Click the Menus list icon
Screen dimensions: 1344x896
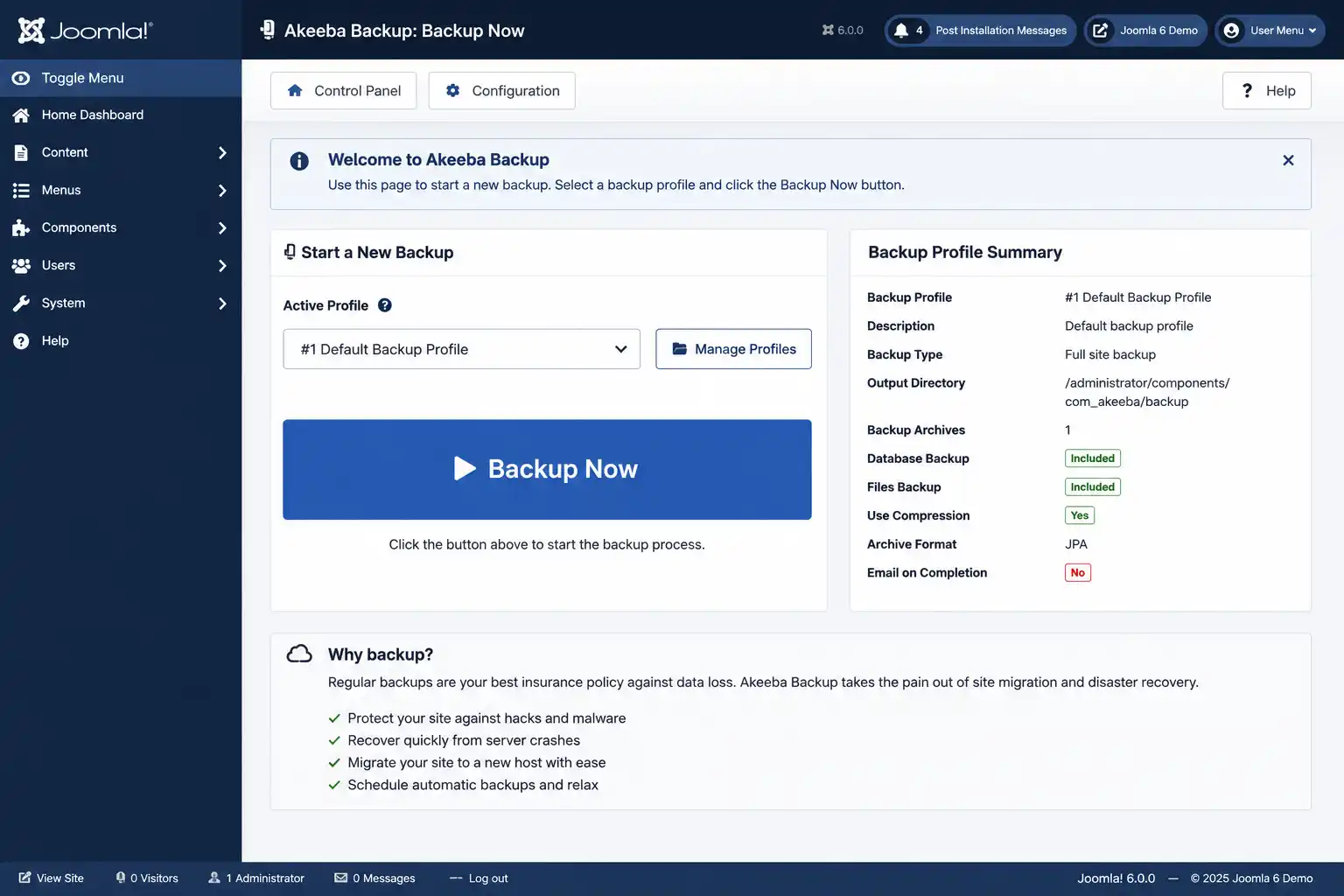click(x=21, y=190)
